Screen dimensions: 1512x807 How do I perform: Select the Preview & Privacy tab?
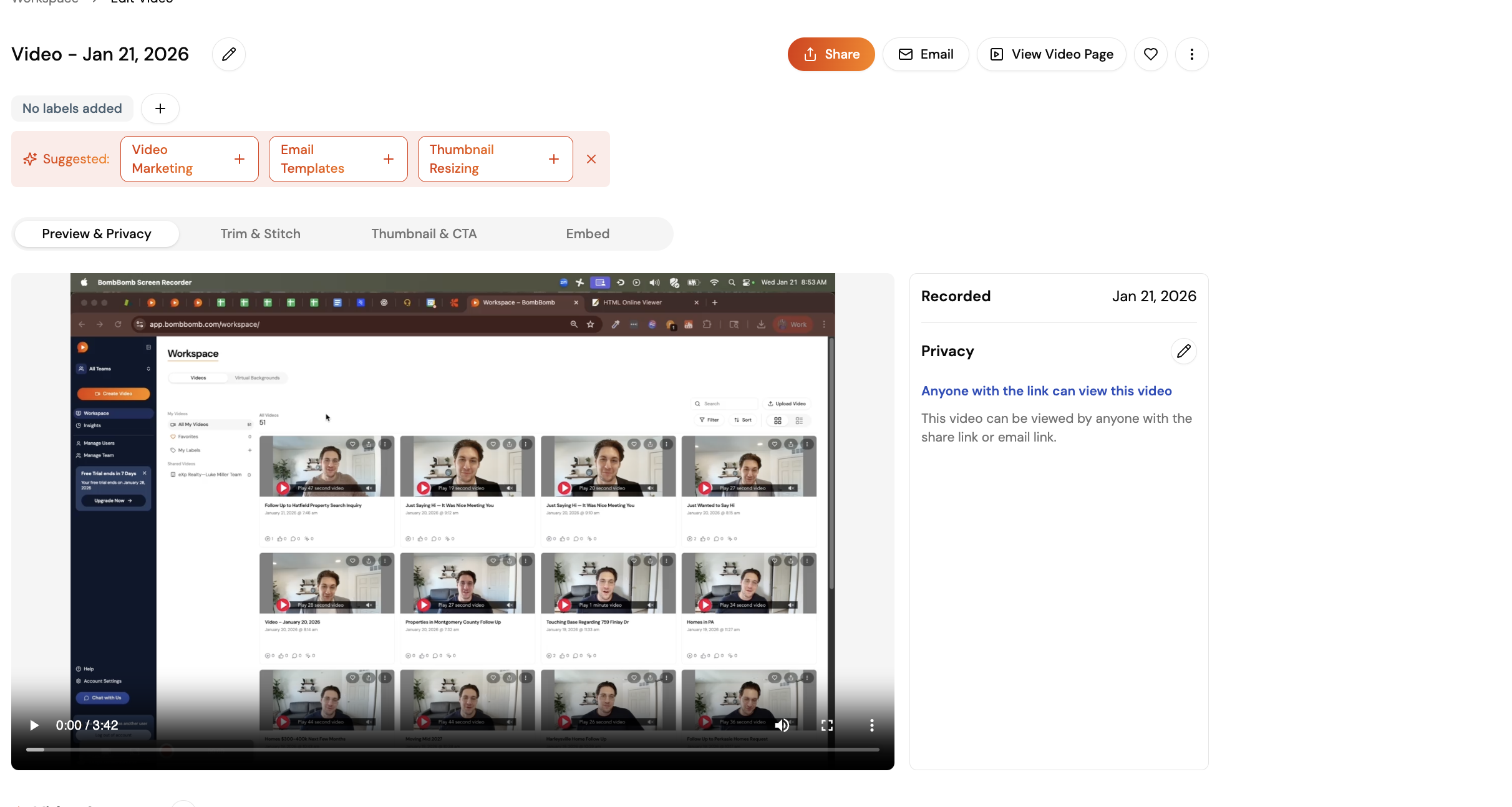click(x=97, y=234)
